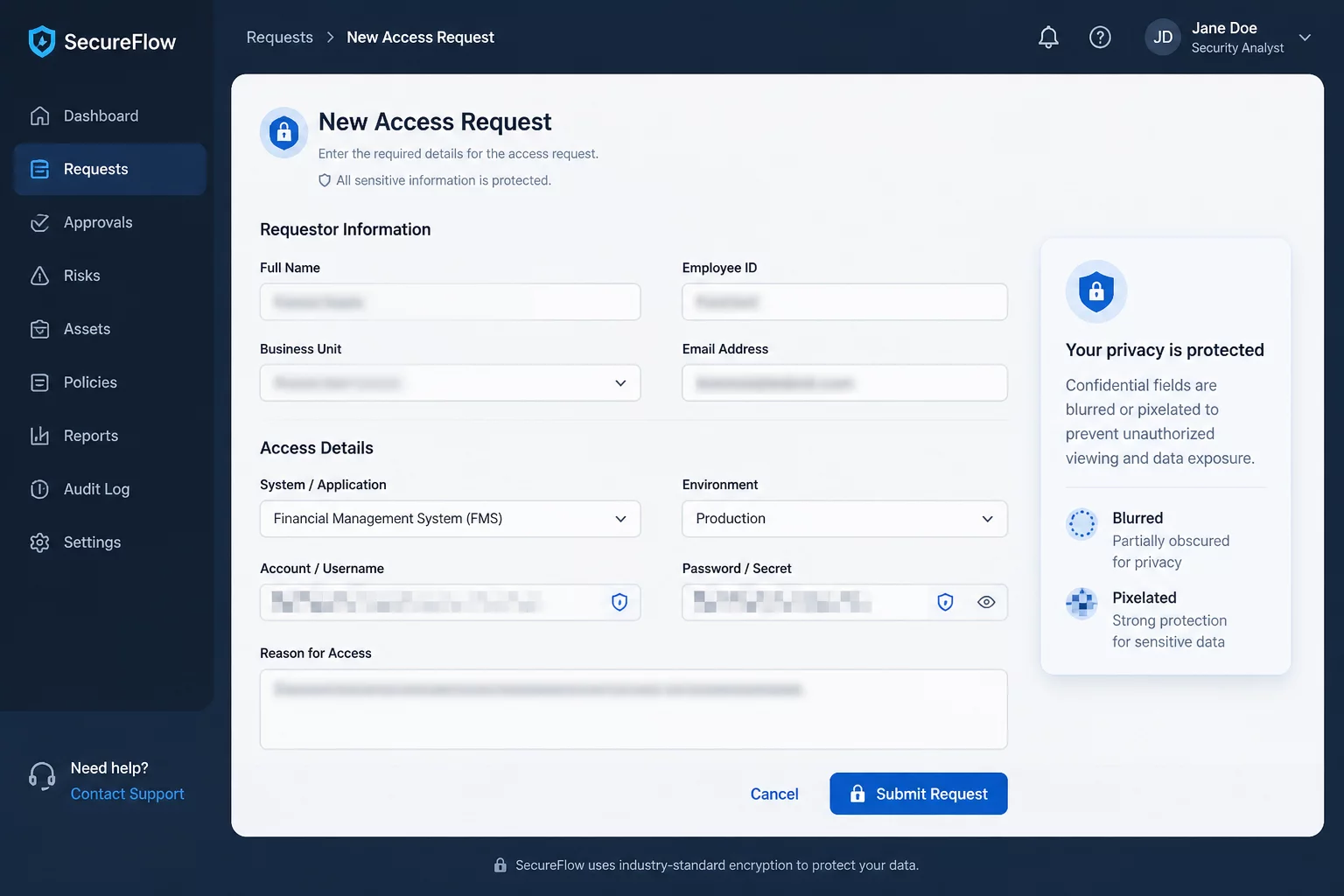Open the notifications bell
This screenshot has width=1344, height=896.
click(1048, 37)
